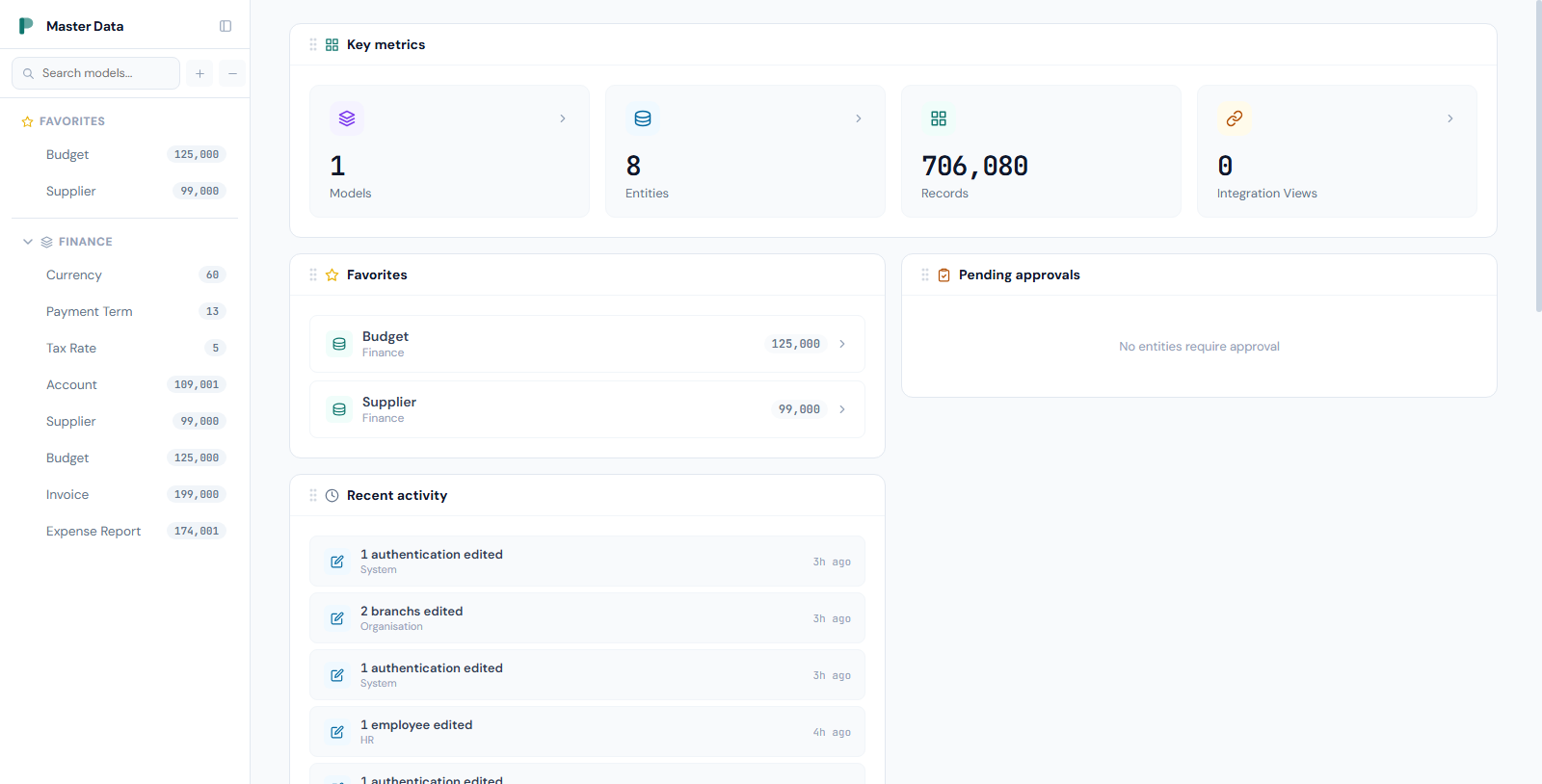Click the plus expand-all button
Viewport: 1542px width, 784px height.
tap(200, 73)
